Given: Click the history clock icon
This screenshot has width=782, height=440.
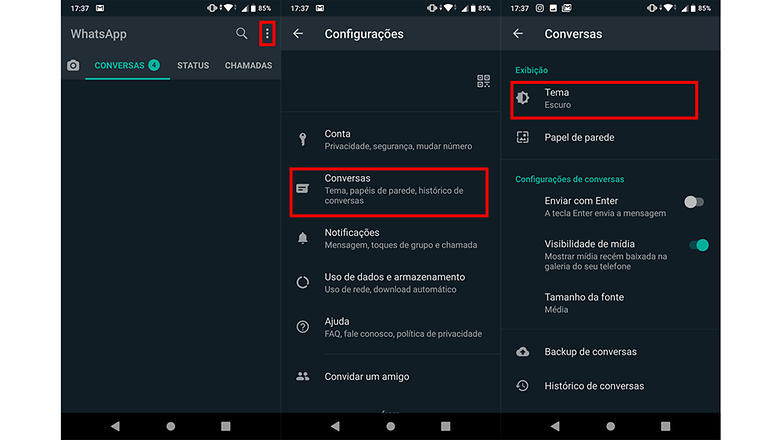Looking at the screenshot, I should (523, 386).
